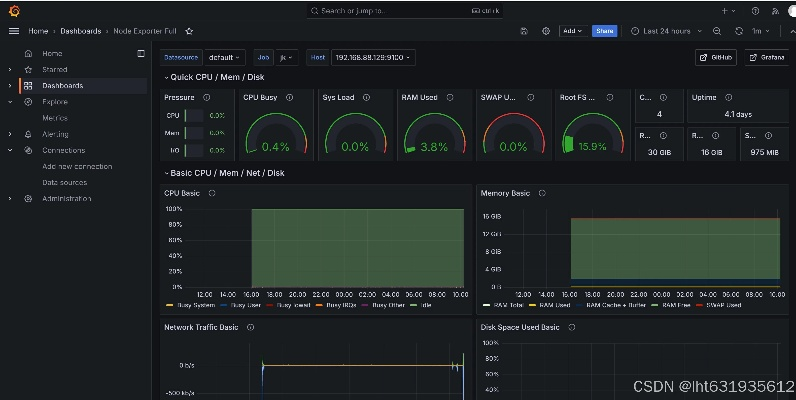Image resolution: width=796 pixels, height=400 pixels.
Task: Refresh the dashboard using the refresh icon
Action: tap(738, 31)
